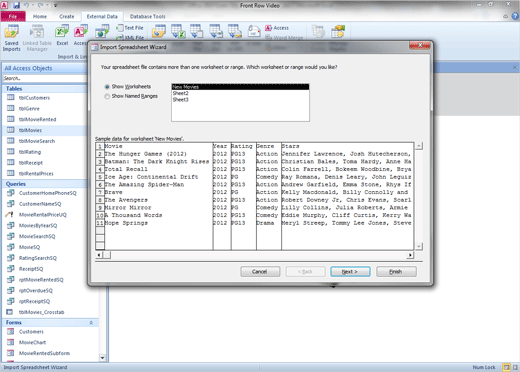Open Linked Table Manager icon
520x372 pixels.
[37, 38]
